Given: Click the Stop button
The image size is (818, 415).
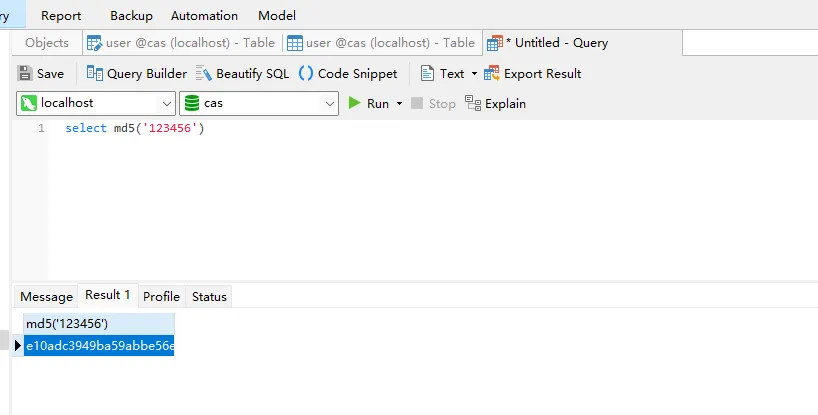Looking at the screenshot, I should click(x=433, y=103).
